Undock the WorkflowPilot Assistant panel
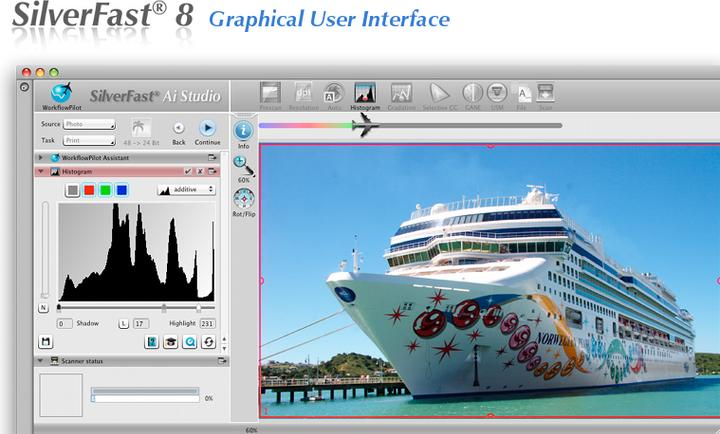Screen dimensions: 720x434 tap(212, 158)
